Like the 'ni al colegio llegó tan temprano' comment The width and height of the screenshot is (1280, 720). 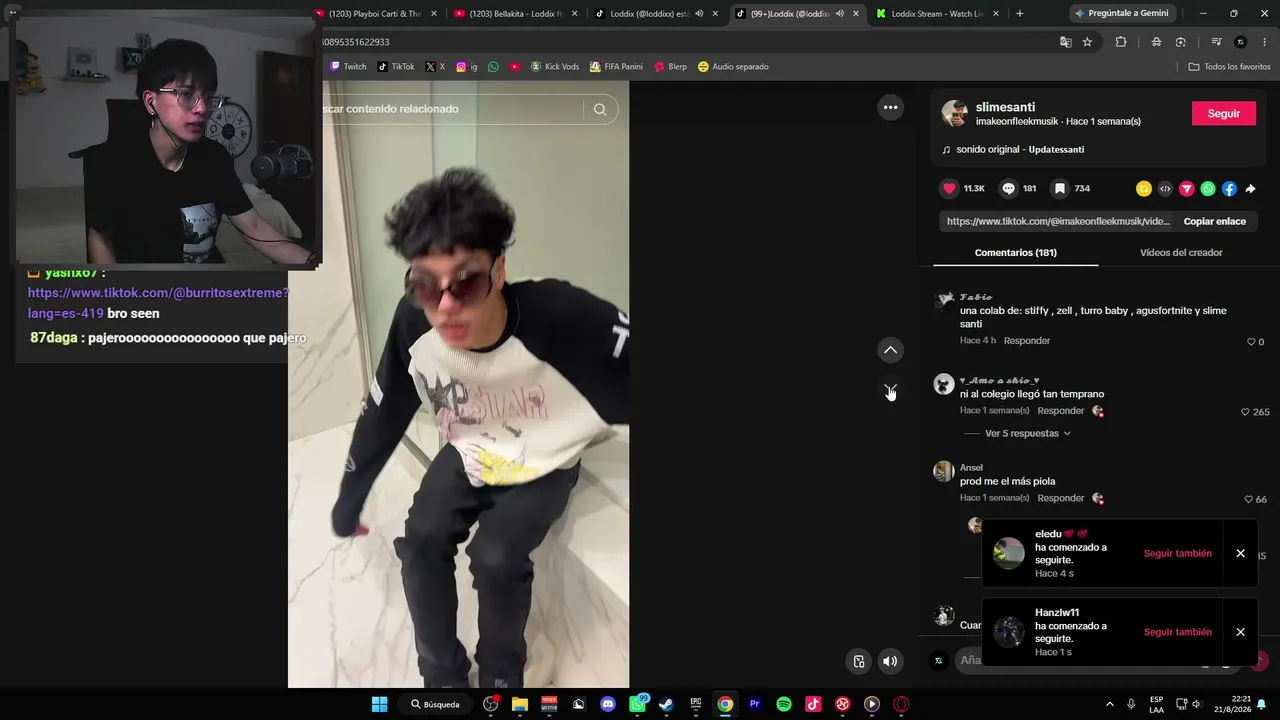coord(1245,412)
